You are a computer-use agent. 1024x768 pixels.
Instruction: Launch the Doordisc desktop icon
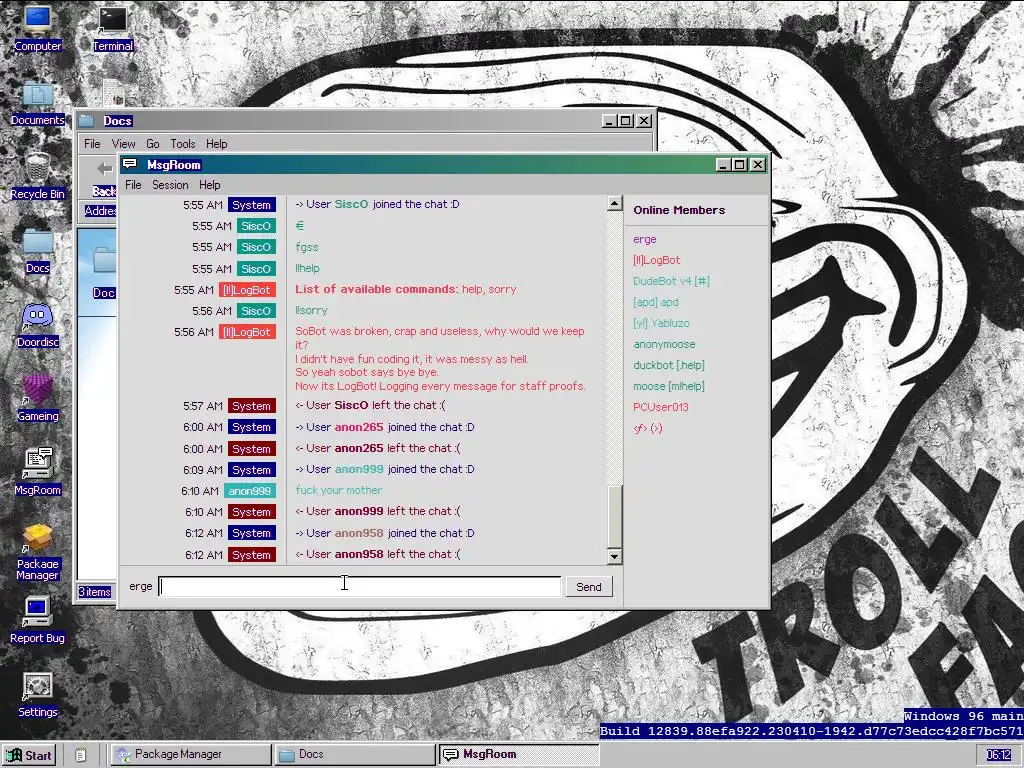click(37, 325)
